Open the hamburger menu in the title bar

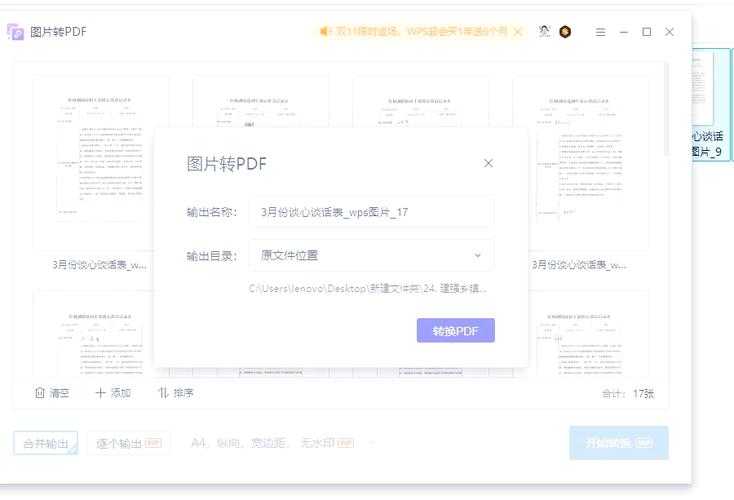pyautogui.click(x=600, y=32)
